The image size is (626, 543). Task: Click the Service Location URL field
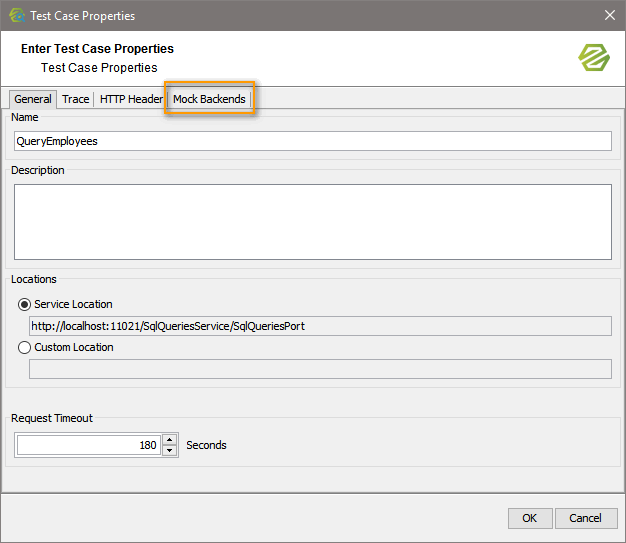click(x=320, y=326)
